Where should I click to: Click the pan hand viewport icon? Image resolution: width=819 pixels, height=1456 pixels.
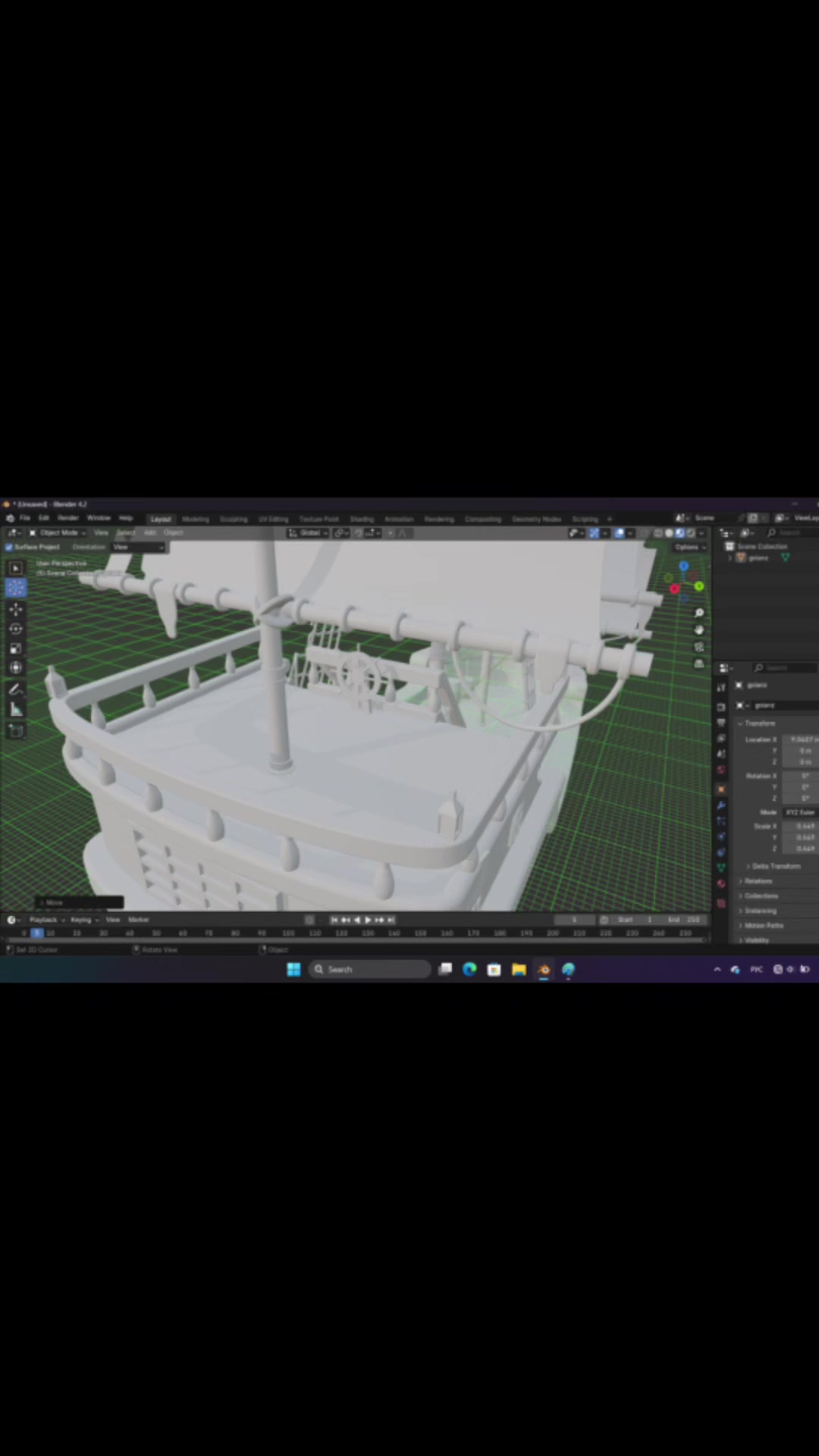[x=699, y=630]
